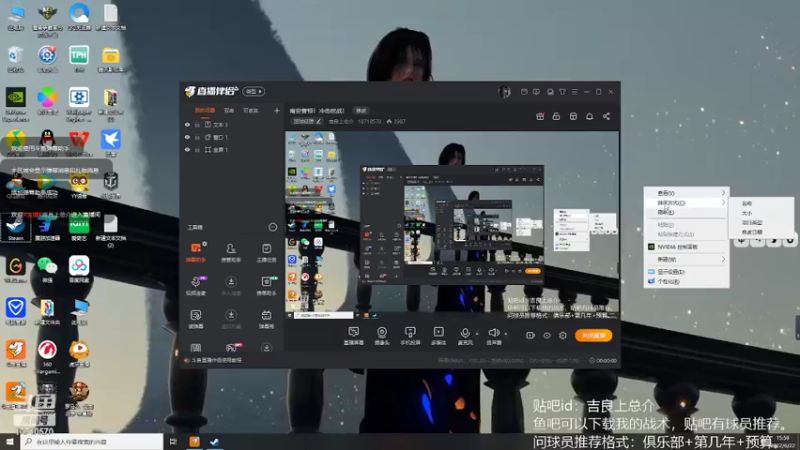Toggle visibility eye of 窗口 1 source

187,137
